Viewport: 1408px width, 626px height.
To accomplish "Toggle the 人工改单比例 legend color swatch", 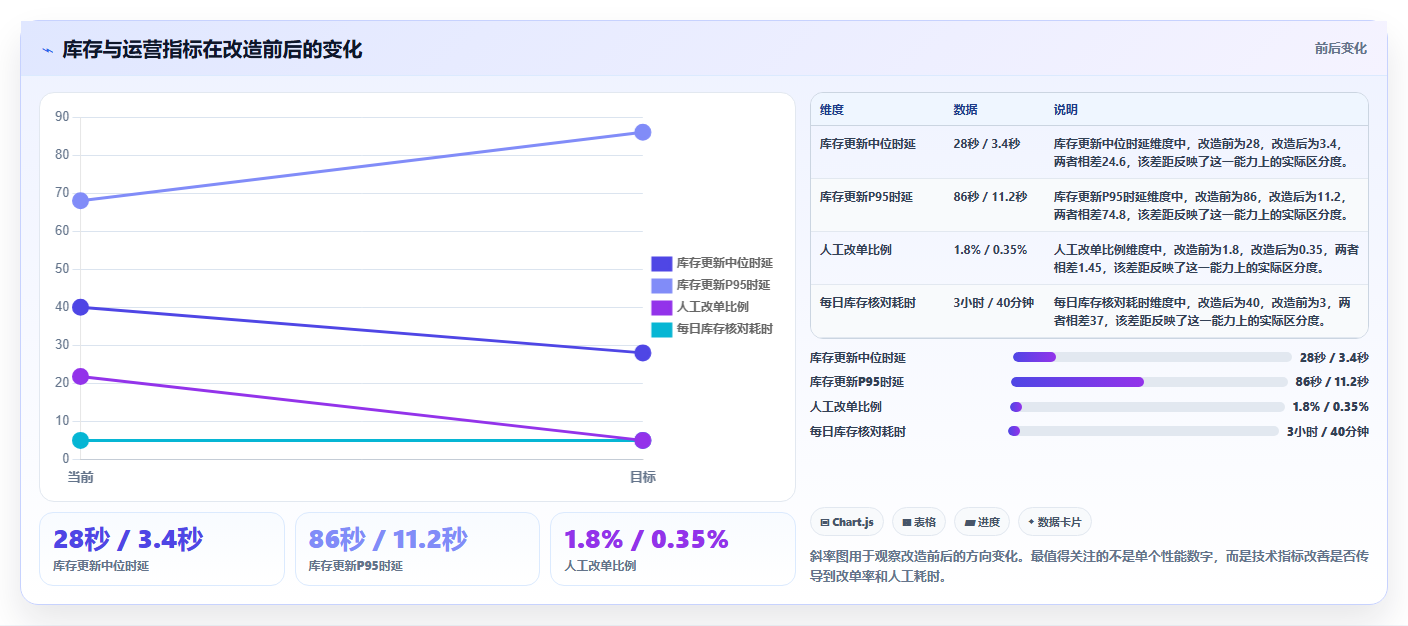I will tap(662, 307).
